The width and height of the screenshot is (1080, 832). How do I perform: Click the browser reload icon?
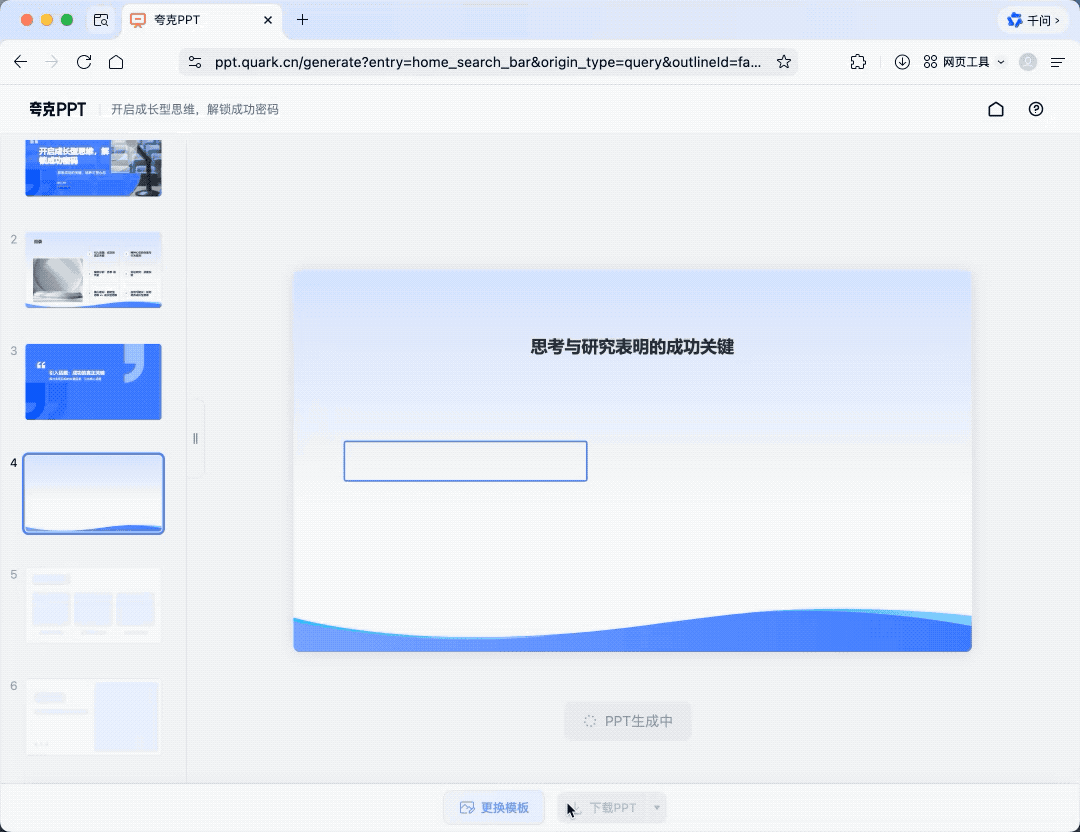coord(84,62)
